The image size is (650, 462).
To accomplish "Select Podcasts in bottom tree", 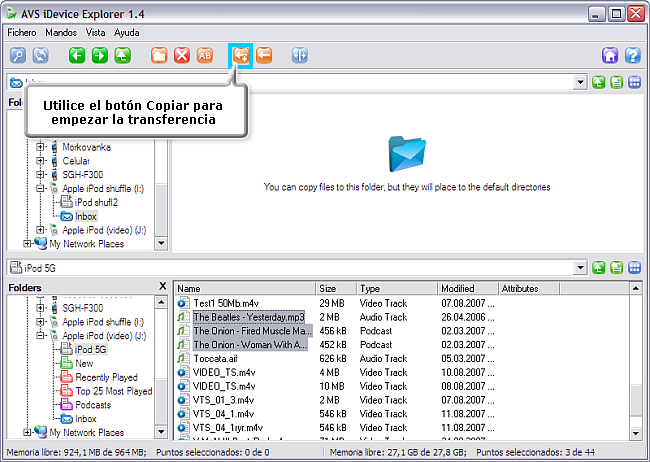I will tap(93, 405).
